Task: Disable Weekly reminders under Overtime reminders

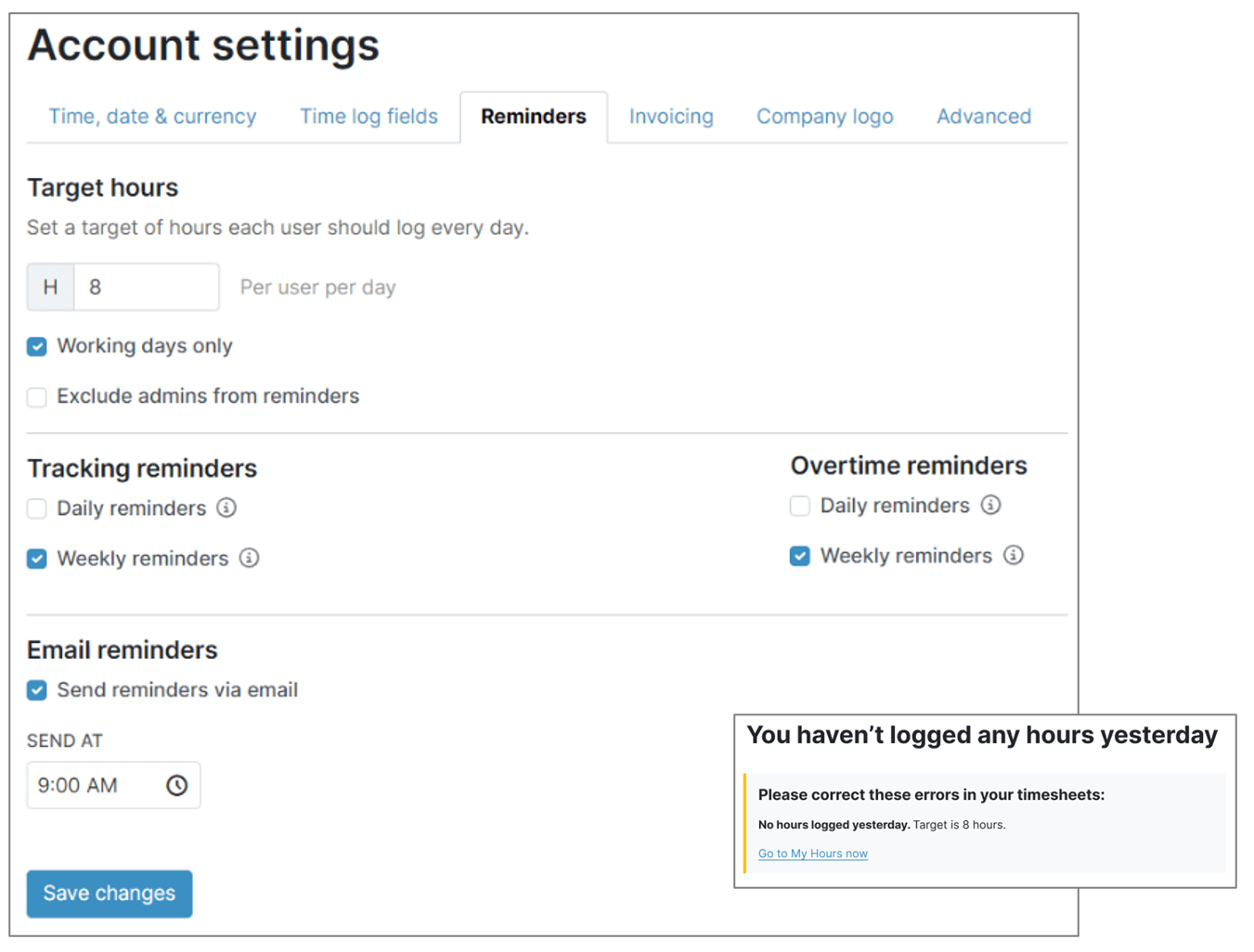Action: pyautogui.click(x=799, y=555)
